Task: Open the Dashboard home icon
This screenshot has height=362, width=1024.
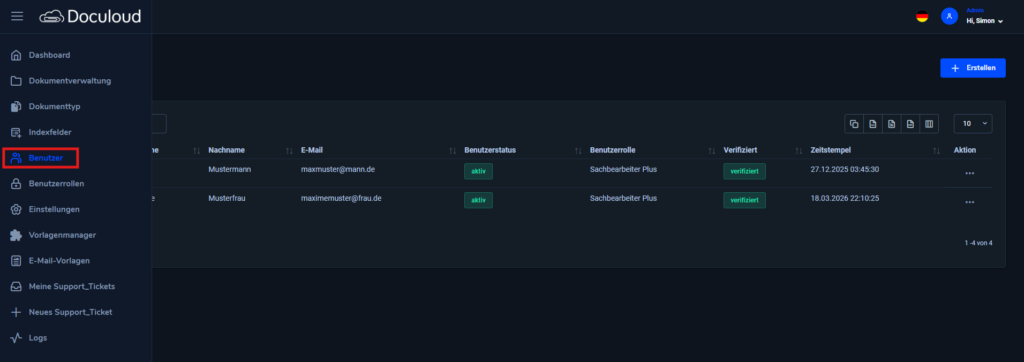Action: pos(16,55)
